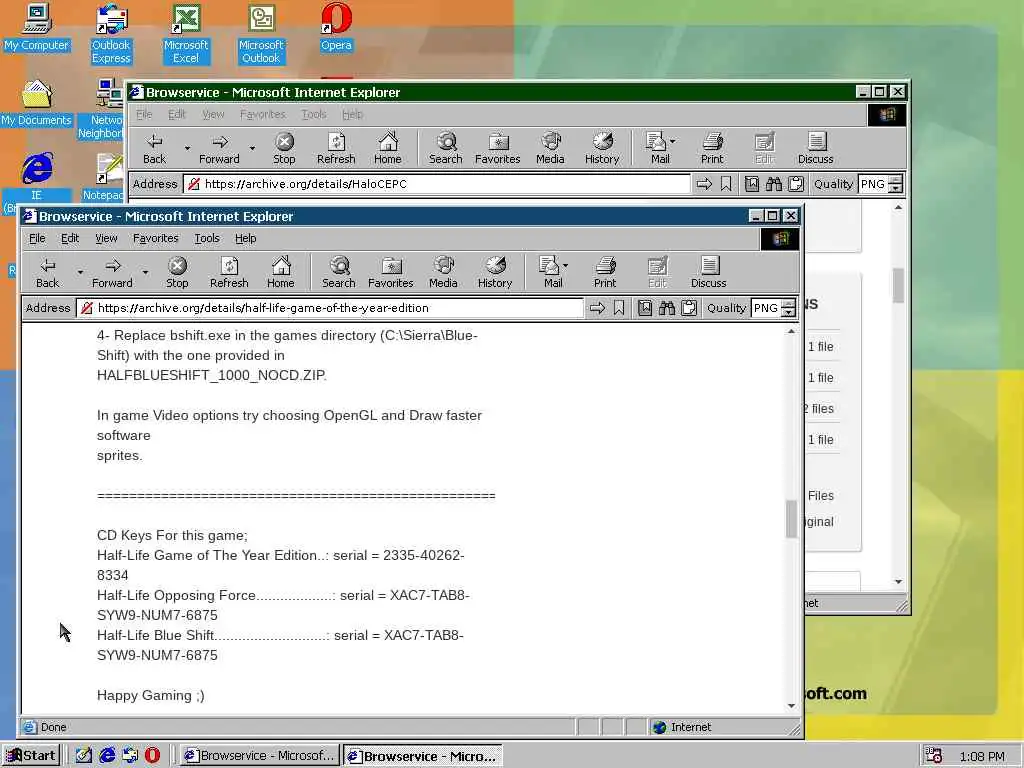Select the My Documents desktop icon
Viewport: 1024px width, 768px height.
point(36,103)
